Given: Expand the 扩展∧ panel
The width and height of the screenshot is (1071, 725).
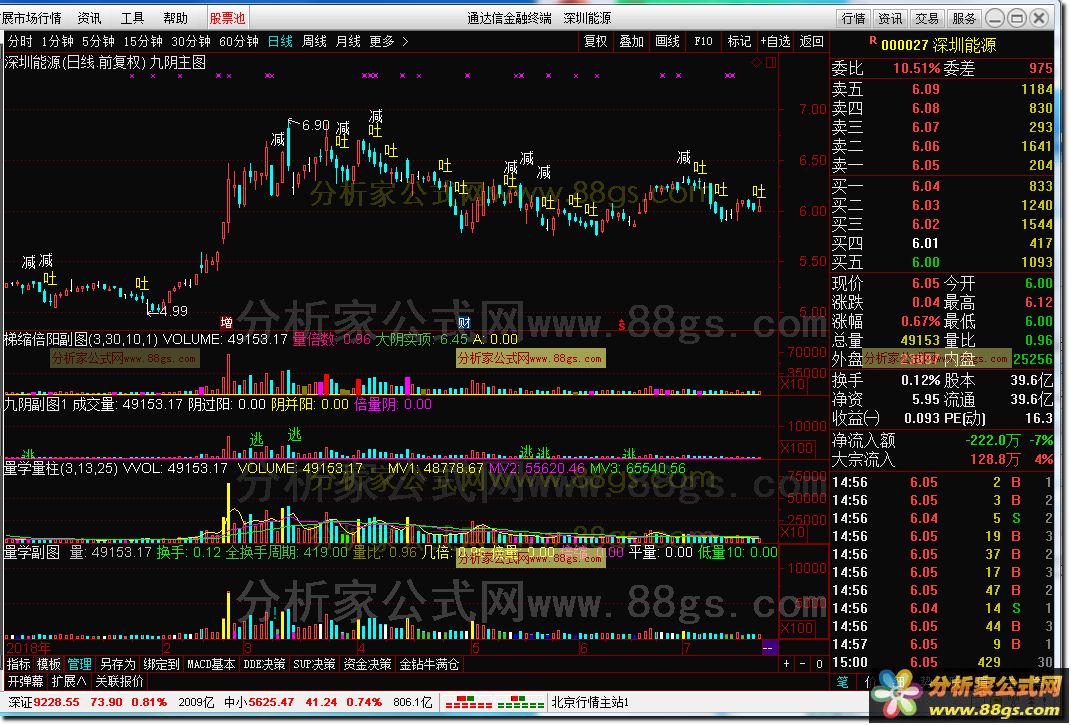Looking at the screenshot, I should [x=69, y=681].
